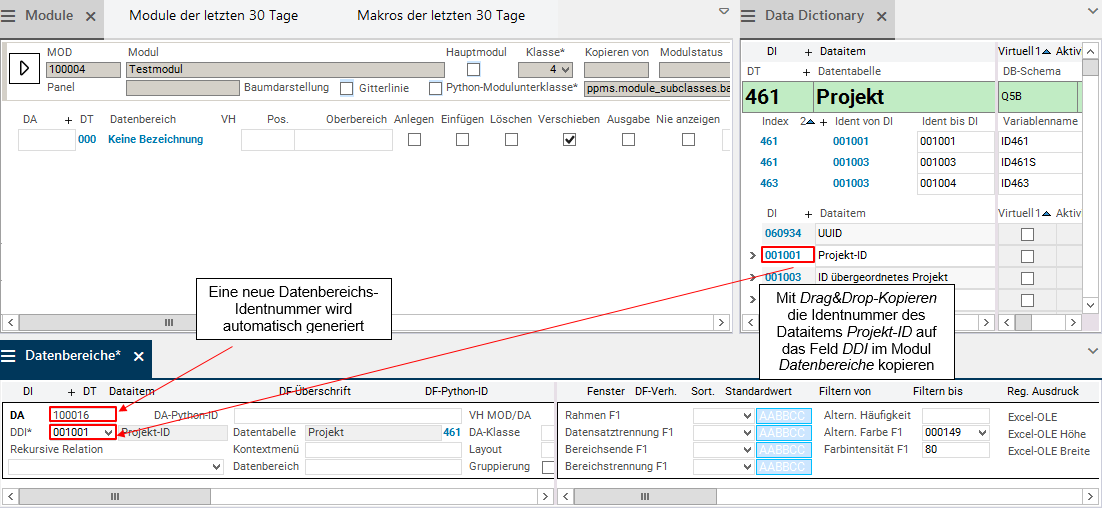Viewport: 1103px width, 509px height.
Task: Enable the Löschen checkbox
Action: (511, 139)
